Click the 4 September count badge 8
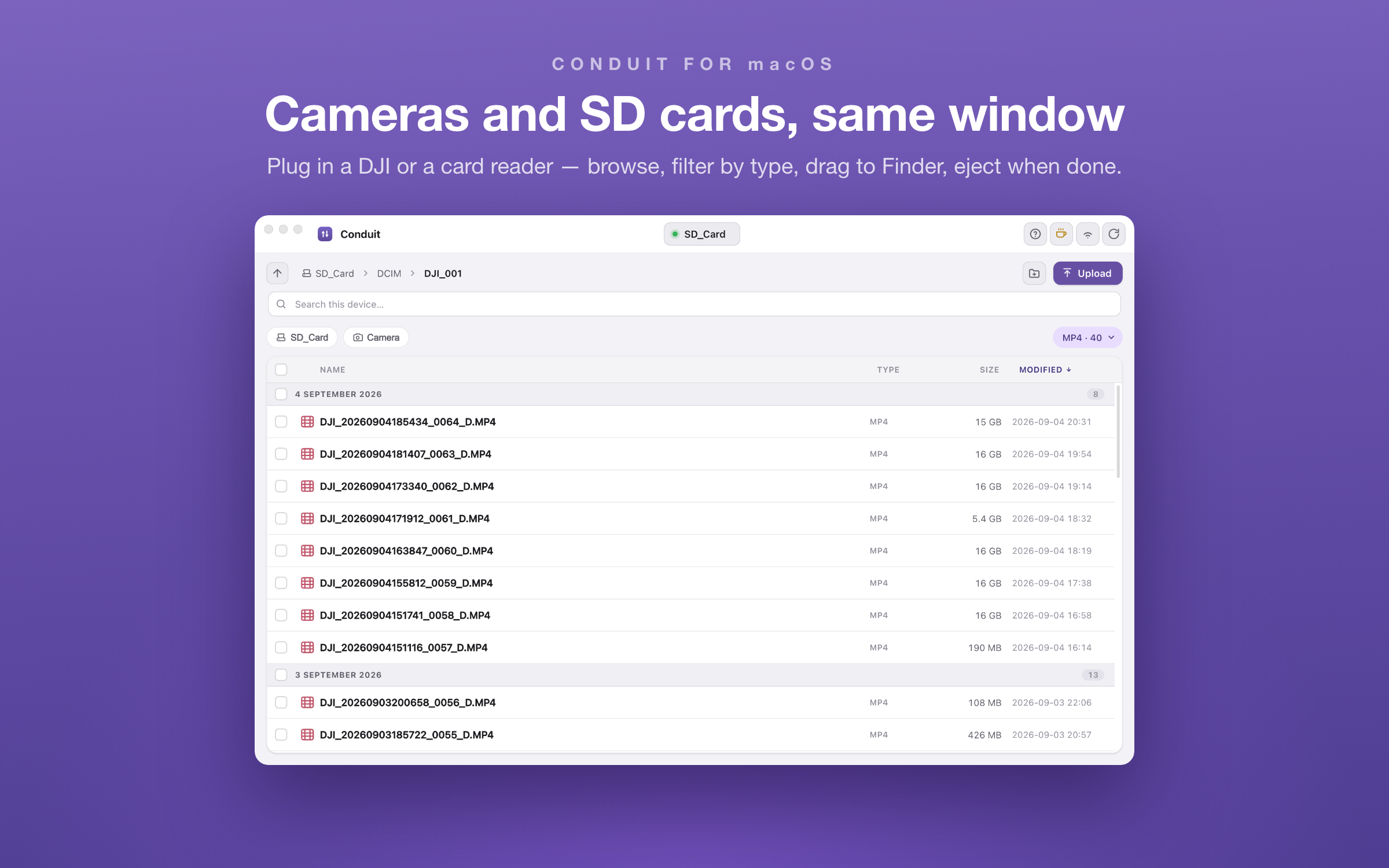 pyautogui.click(x=1096, y=394)
